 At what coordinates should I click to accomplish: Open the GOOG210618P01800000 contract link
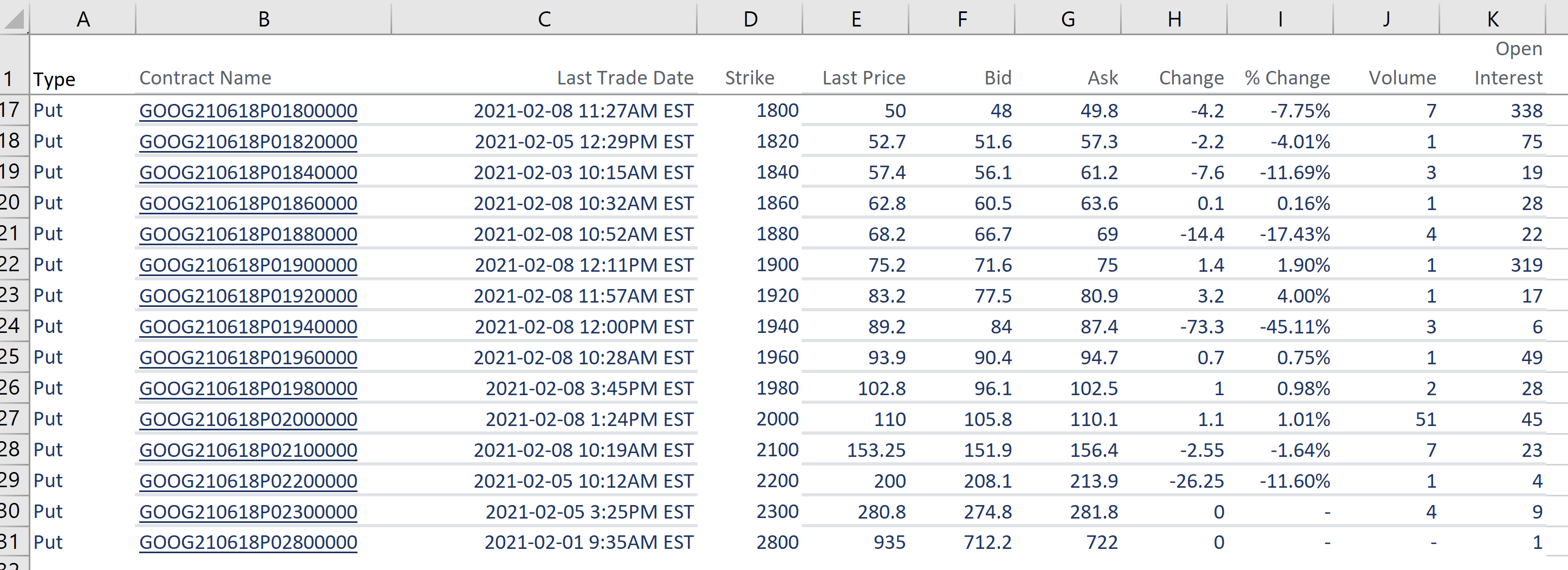(x=248, y=111)
